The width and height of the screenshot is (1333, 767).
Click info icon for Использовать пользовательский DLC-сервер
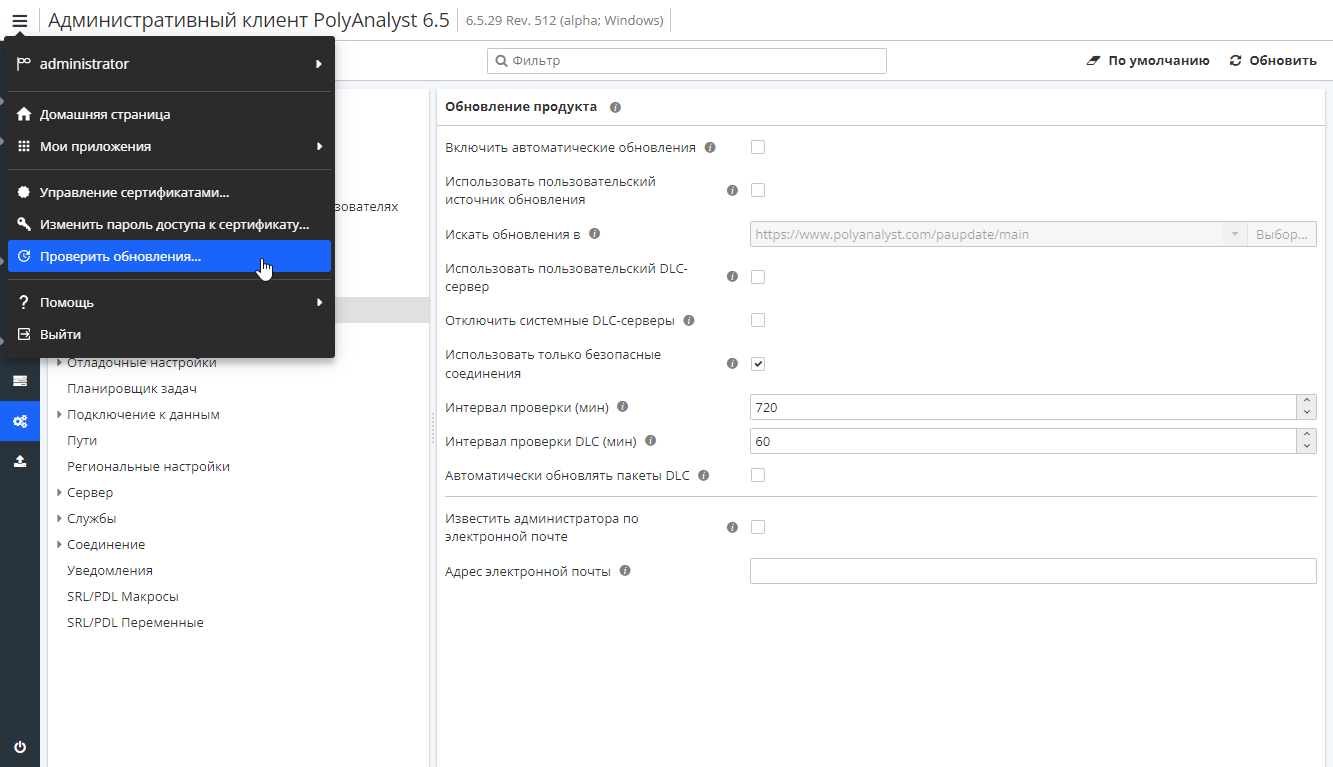click(x=732, y=277)
